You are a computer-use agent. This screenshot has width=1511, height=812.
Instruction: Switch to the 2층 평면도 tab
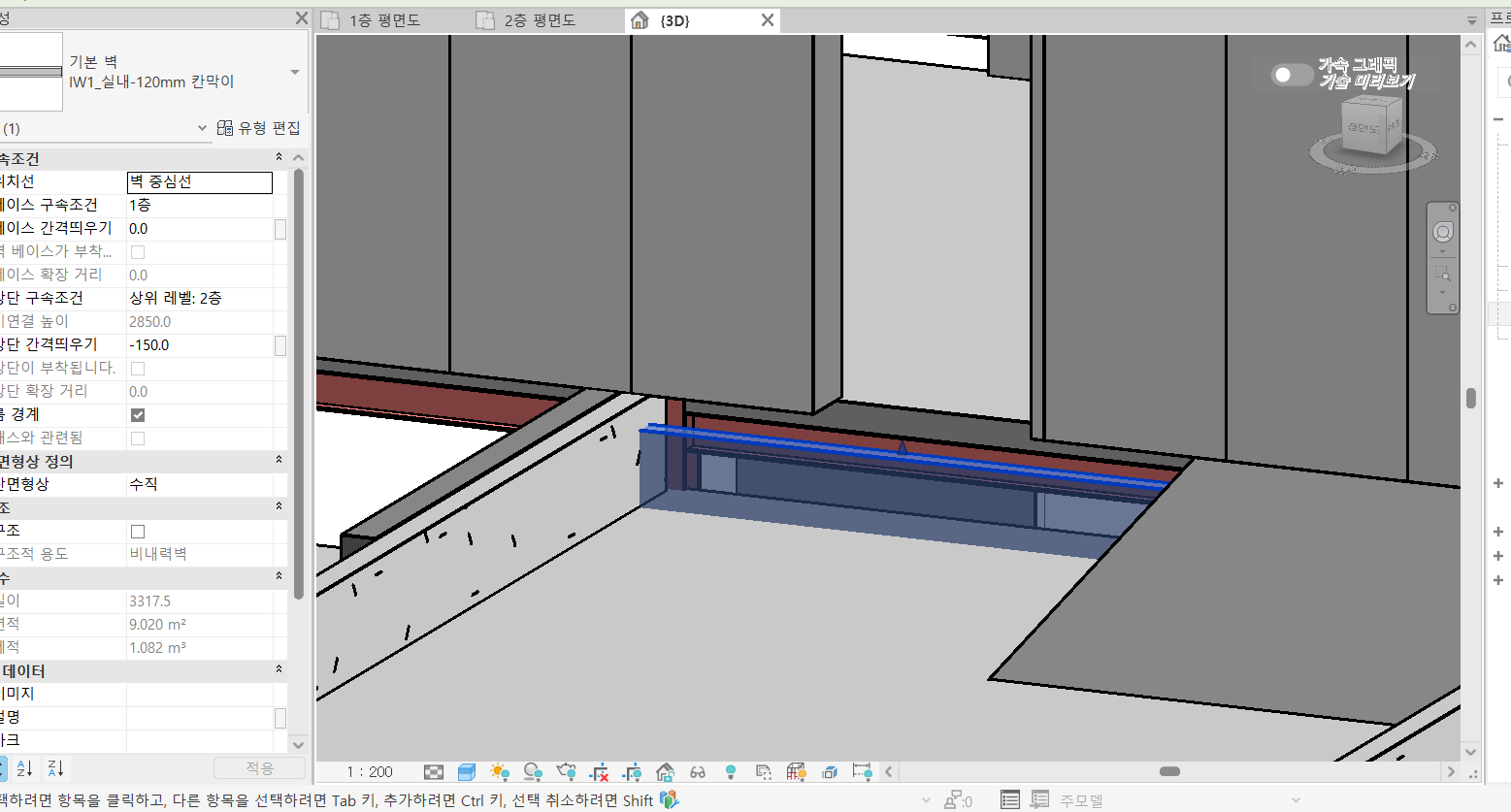pos(540,20)
